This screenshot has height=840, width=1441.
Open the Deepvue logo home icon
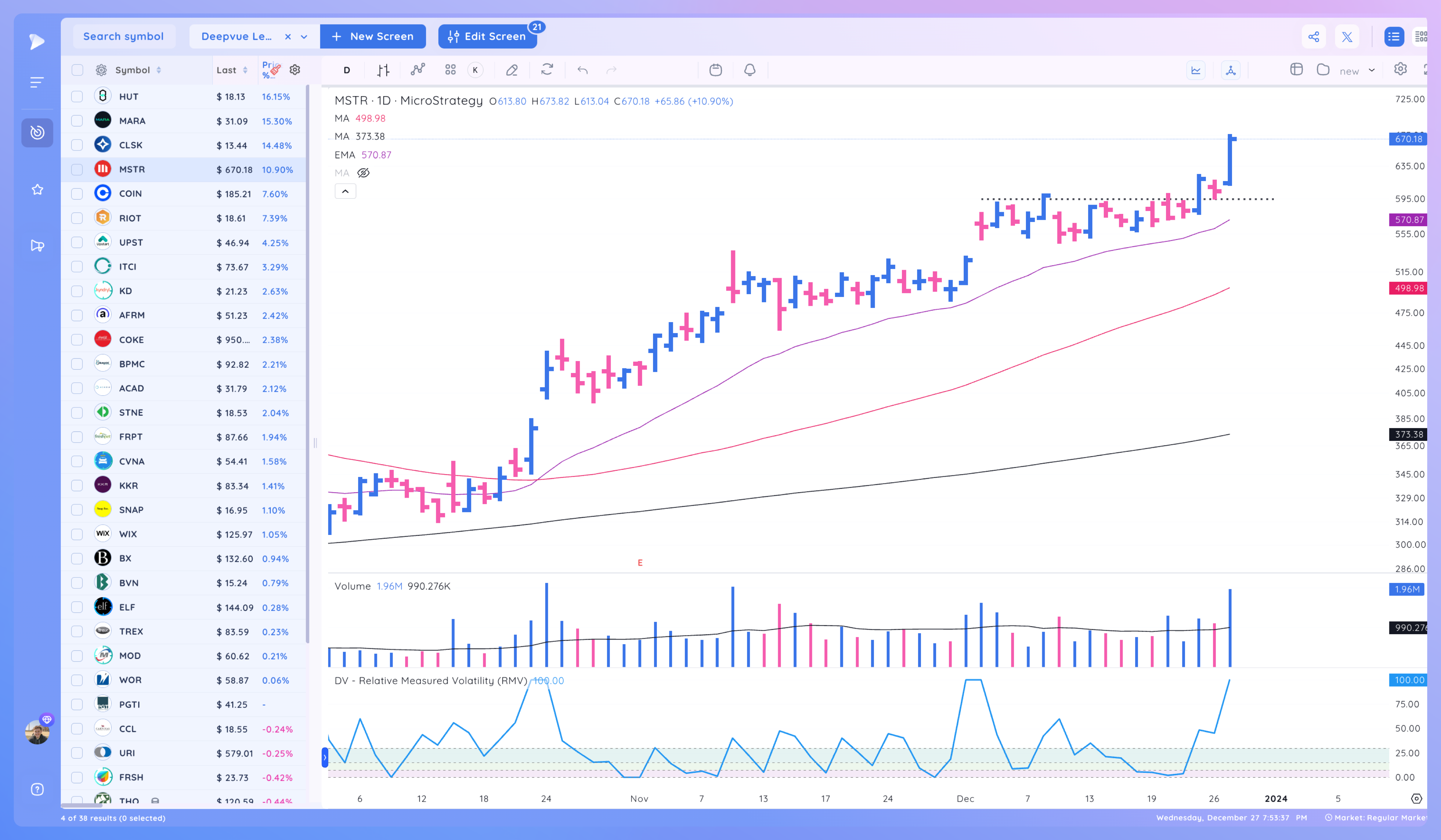pyautogui.click(x=37, y=41)
